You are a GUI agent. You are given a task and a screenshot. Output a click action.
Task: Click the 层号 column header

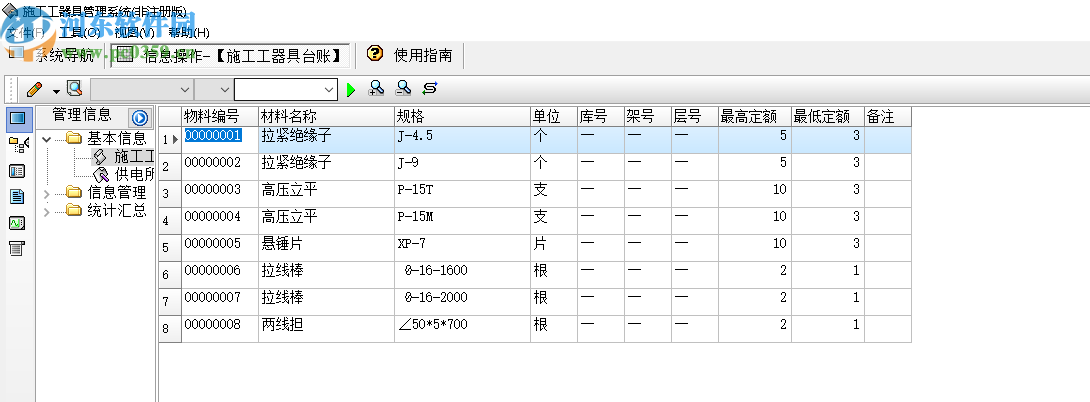[694, 116]
